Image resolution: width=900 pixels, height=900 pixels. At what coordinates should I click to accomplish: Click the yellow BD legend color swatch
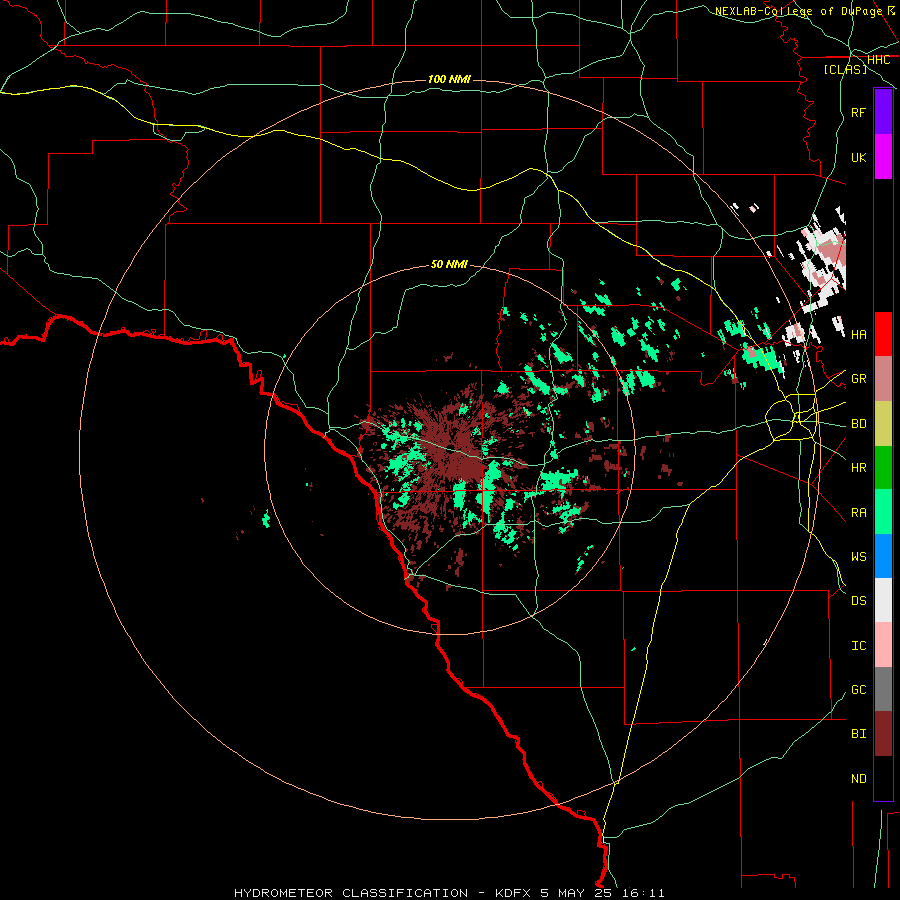tap(883, 424)
